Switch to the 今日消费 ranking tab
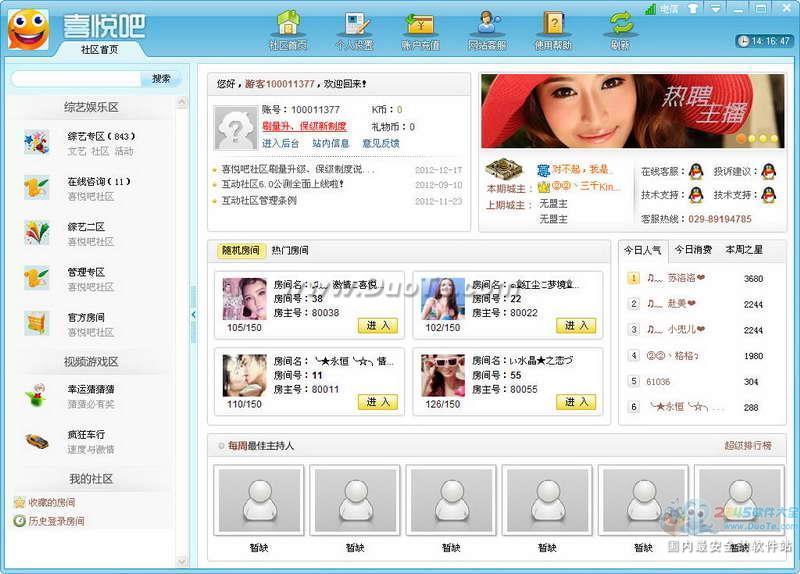The image size is (800, 574). (x=692, y=250)
